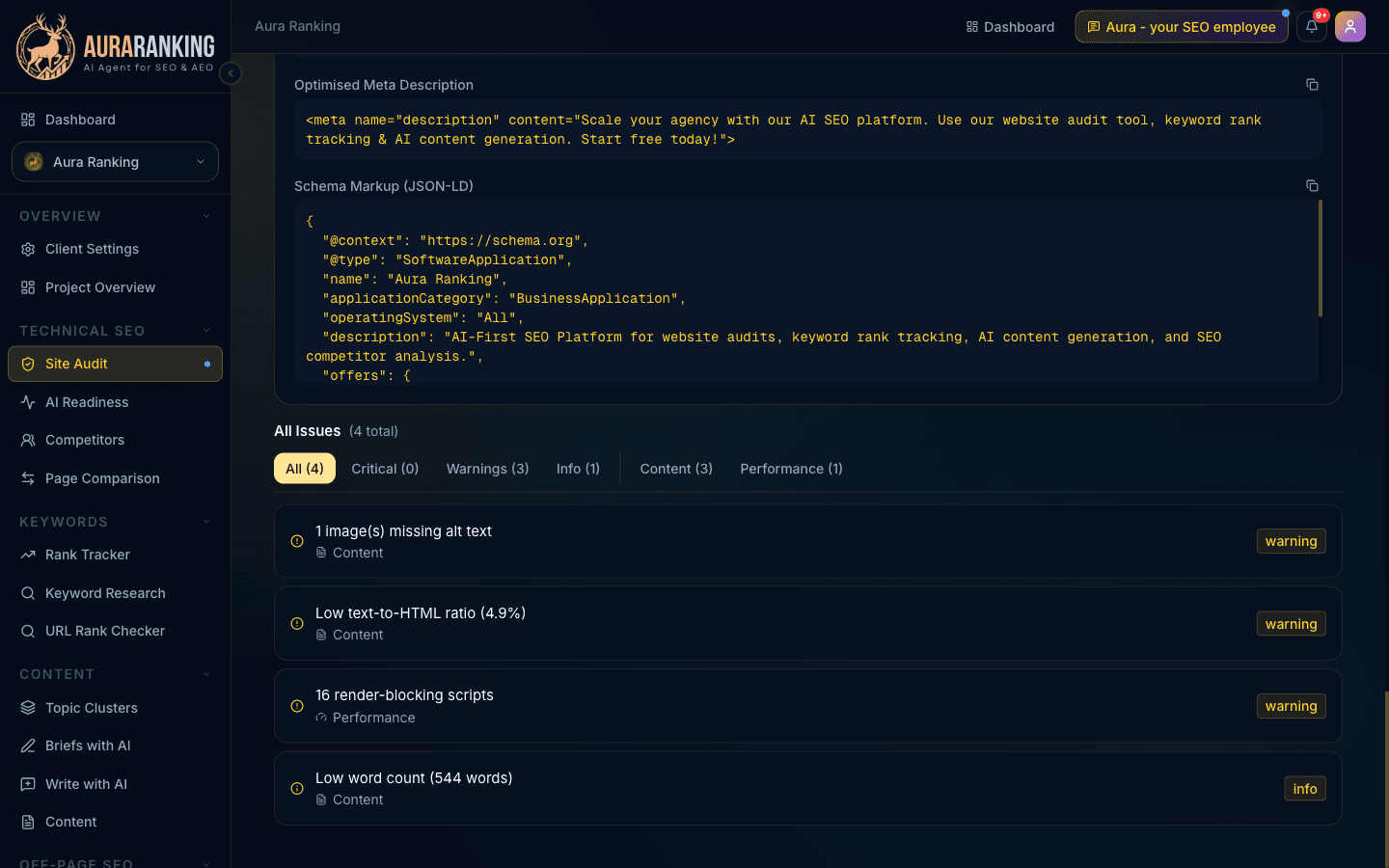
Task: Click the Aura Ranking breadcrumb title
Action: [297, 26]
